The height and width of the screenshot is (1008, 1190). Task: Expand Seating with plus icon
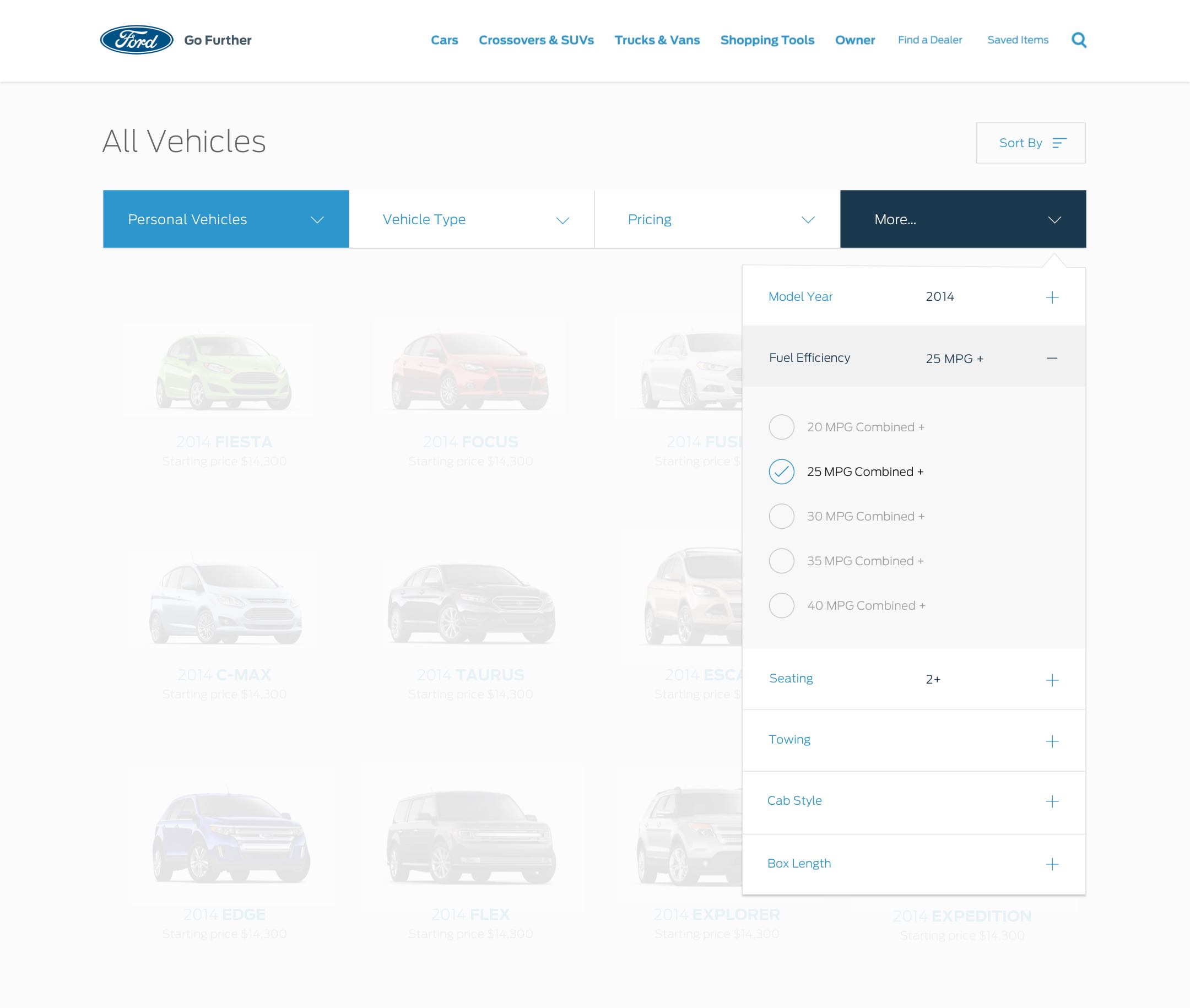click(x=1052, y=680)
